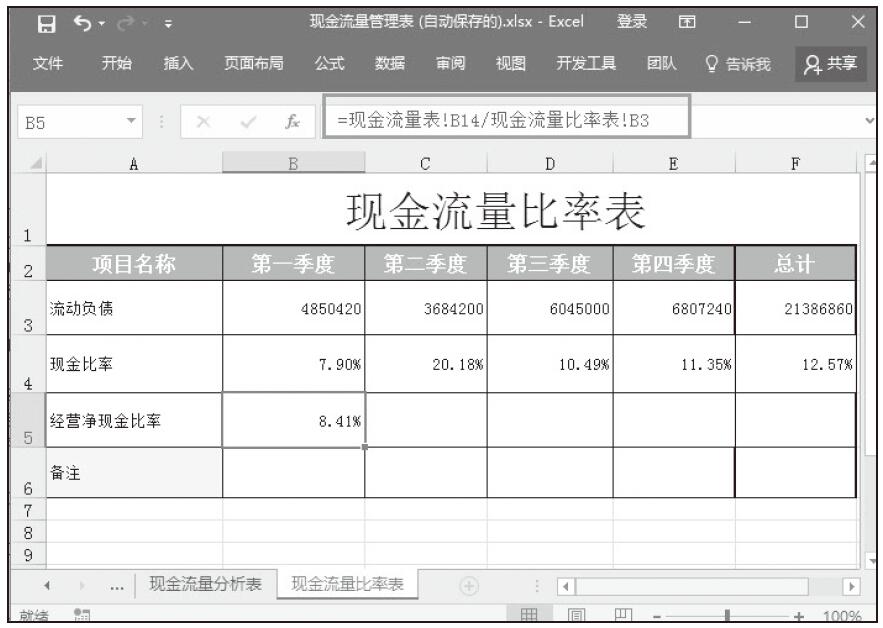Switch to Page Layout view

tap(577, 617)
